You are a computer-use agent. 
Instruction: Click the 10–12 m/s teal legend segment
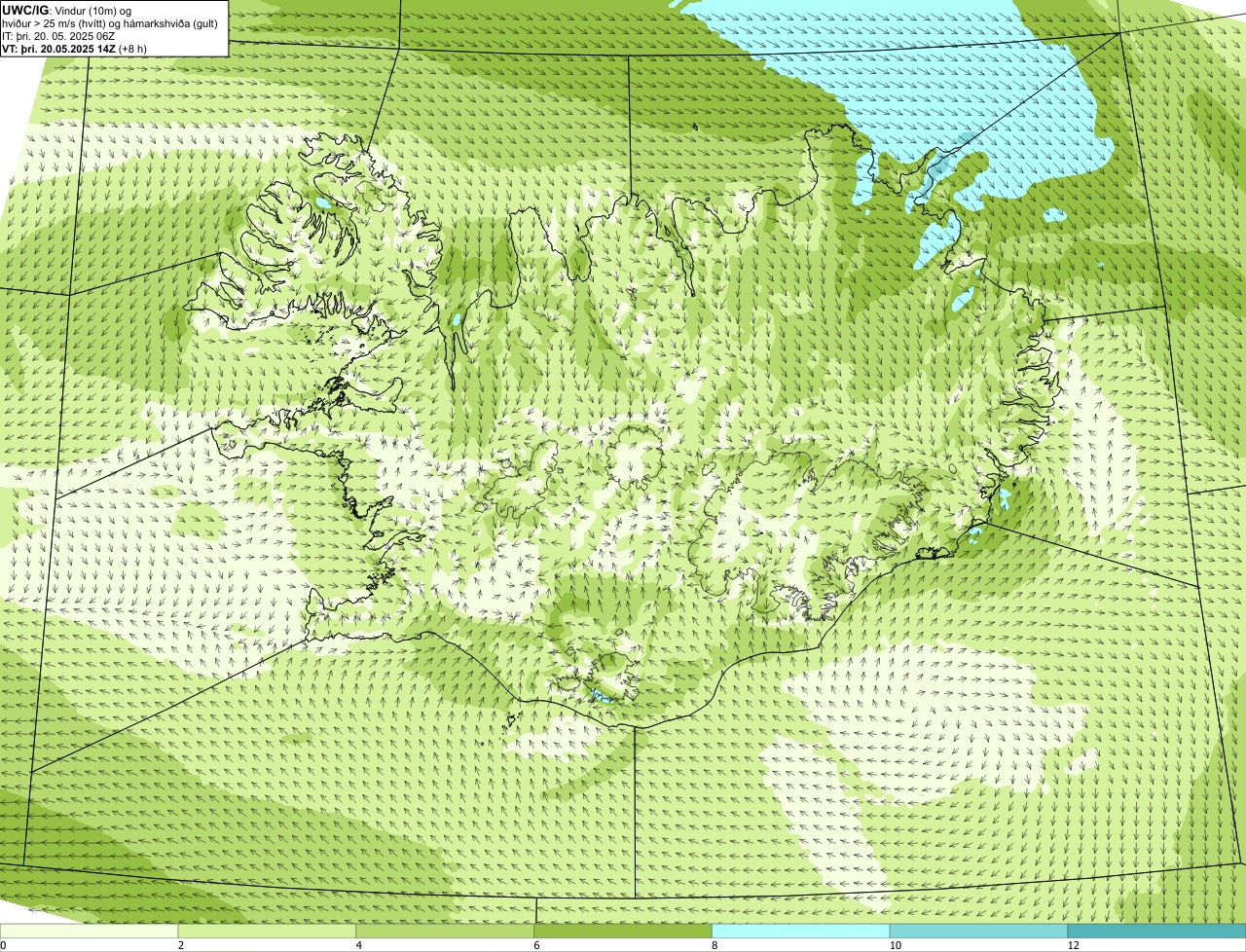pos(978,931)
